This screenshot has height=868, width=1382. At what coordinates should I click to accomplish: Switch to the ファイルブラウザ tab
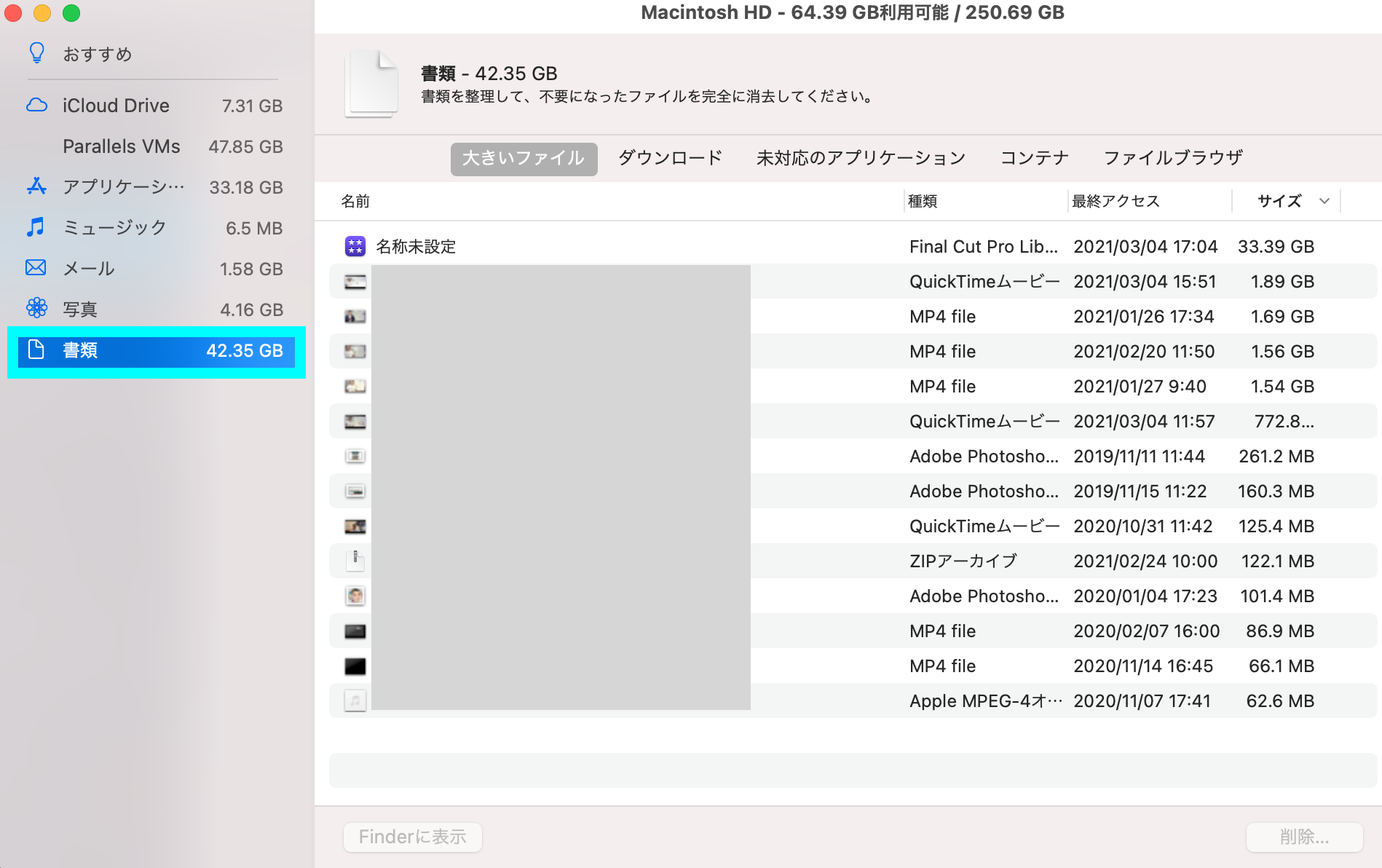tap(1173, 157)
